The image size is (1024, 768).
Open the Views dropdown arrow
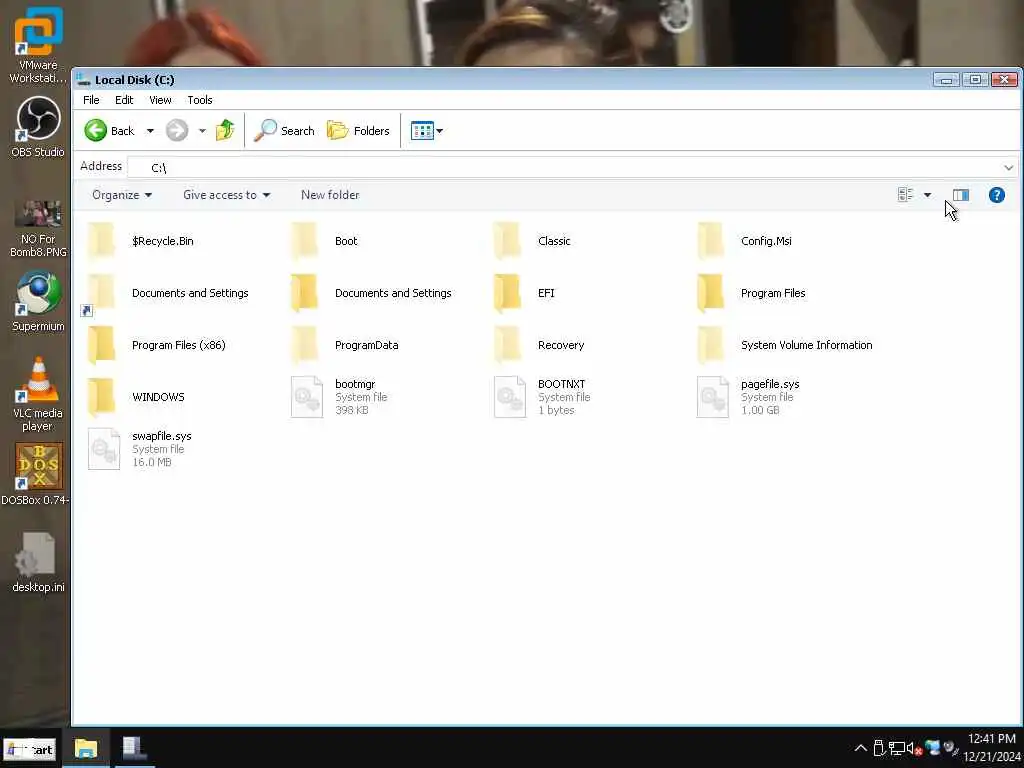click(440, 131)
